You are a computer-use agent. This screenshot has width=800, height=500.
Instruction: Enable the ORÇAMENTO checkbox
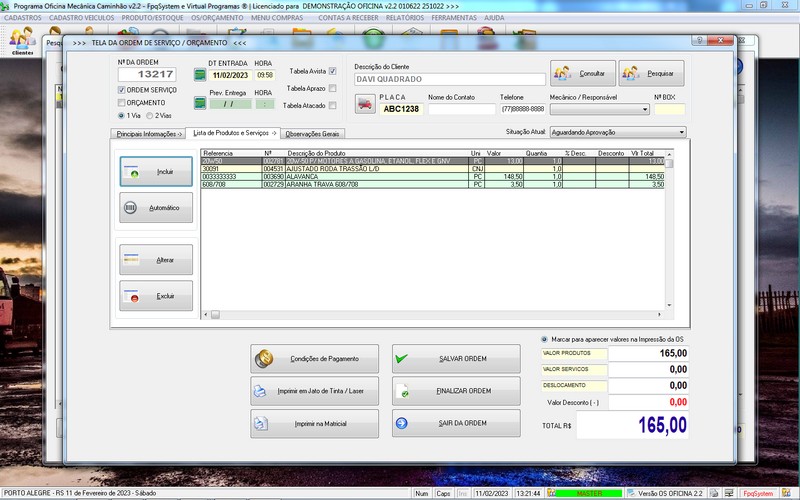121,103
